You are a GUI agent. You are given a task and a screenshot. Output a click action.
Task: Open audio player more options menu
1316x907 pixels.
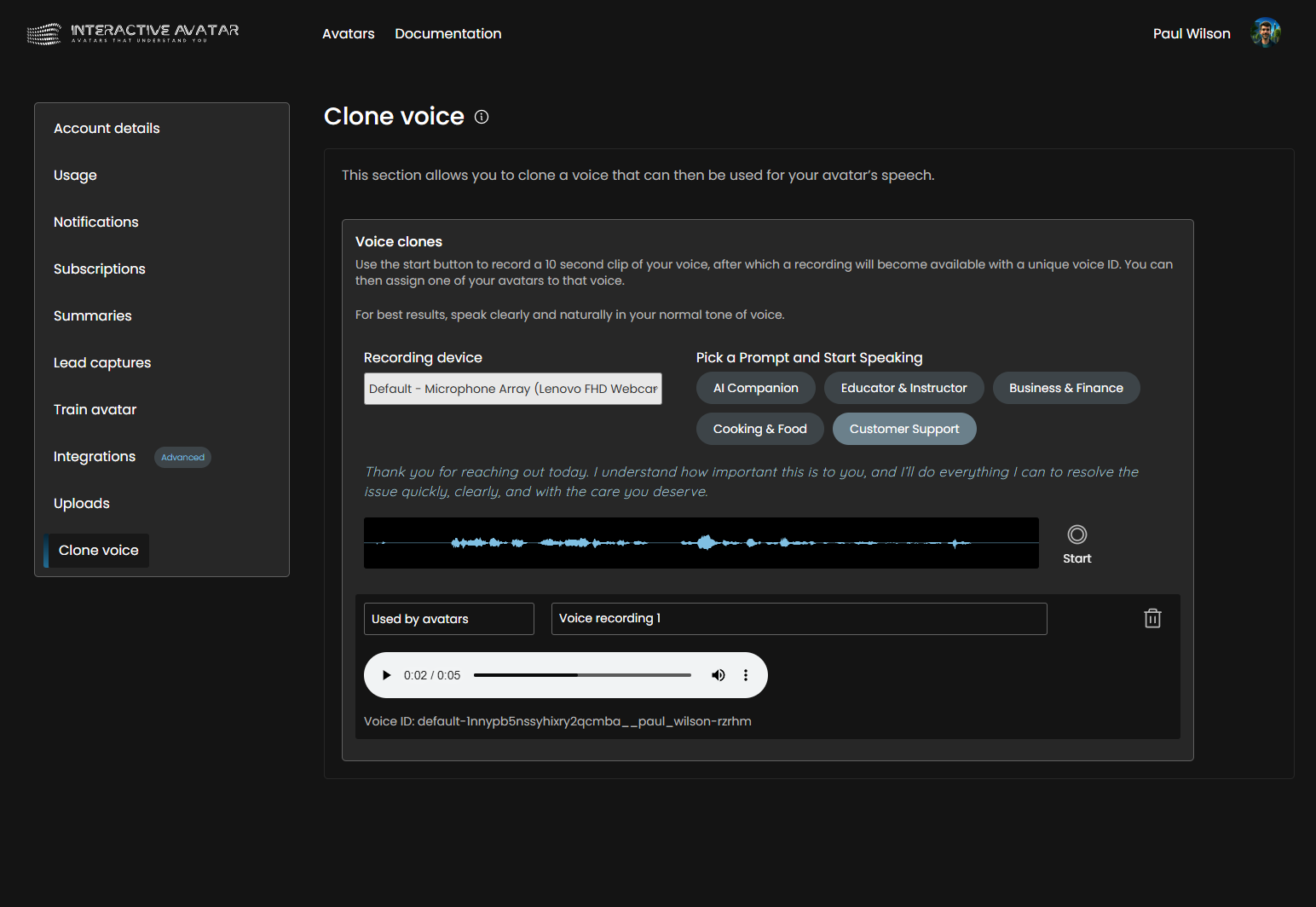coord(746,675)
